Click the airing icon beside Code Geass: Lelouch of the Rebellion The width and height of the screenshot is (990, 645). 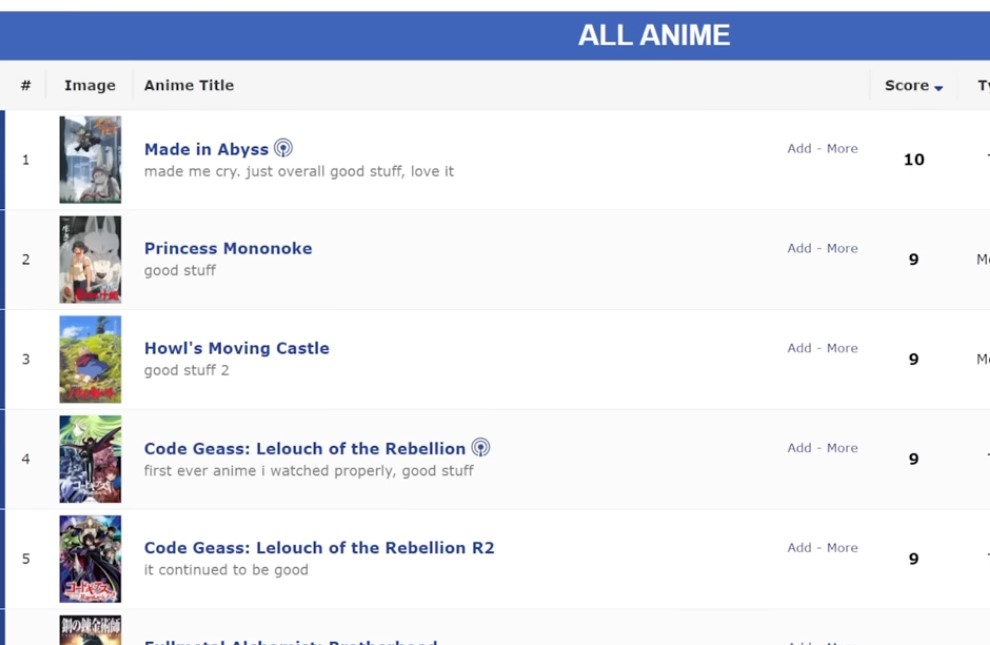[481, 447]
